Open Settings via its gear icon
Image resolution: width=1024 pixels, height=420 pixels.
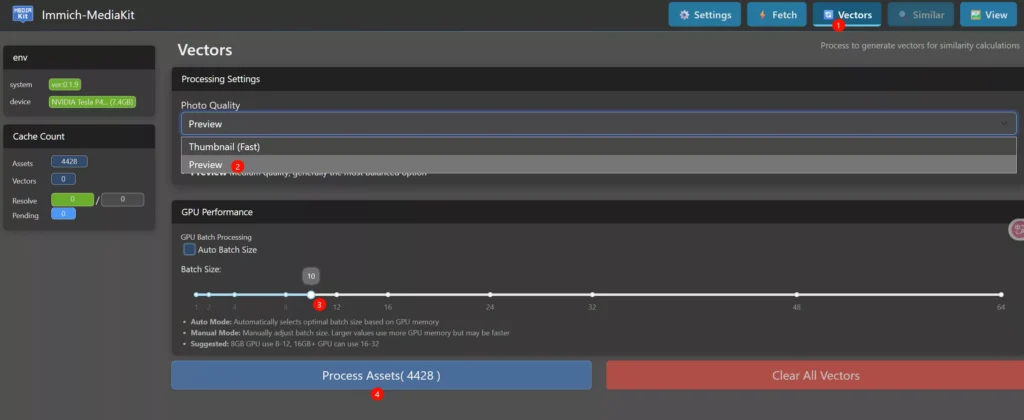[684, 15]
